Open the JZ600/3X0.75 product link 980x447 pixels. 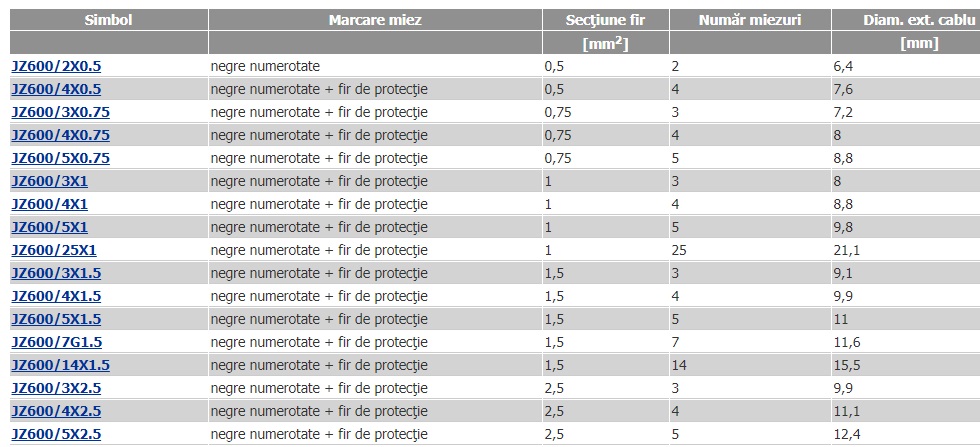pyautogui.click(x=60, y=113)
